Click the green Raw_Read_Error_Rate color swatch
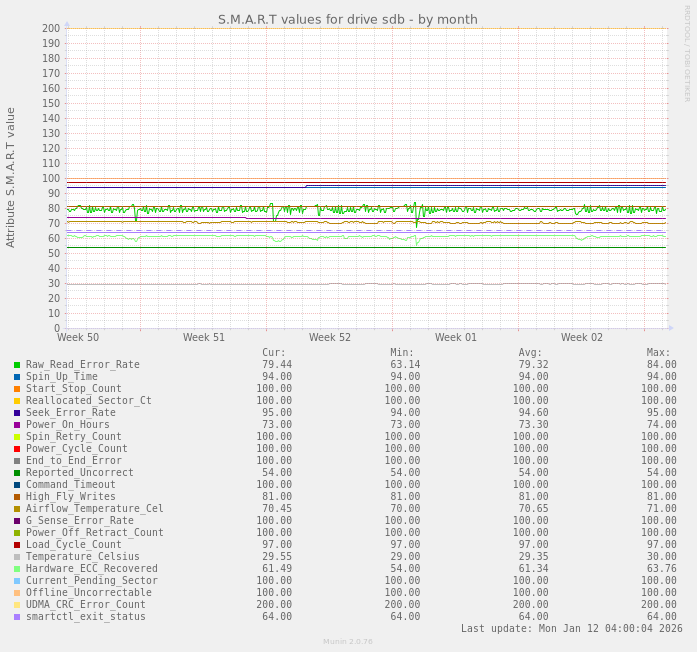Screen dimensions: 697x652 point(17,365)
